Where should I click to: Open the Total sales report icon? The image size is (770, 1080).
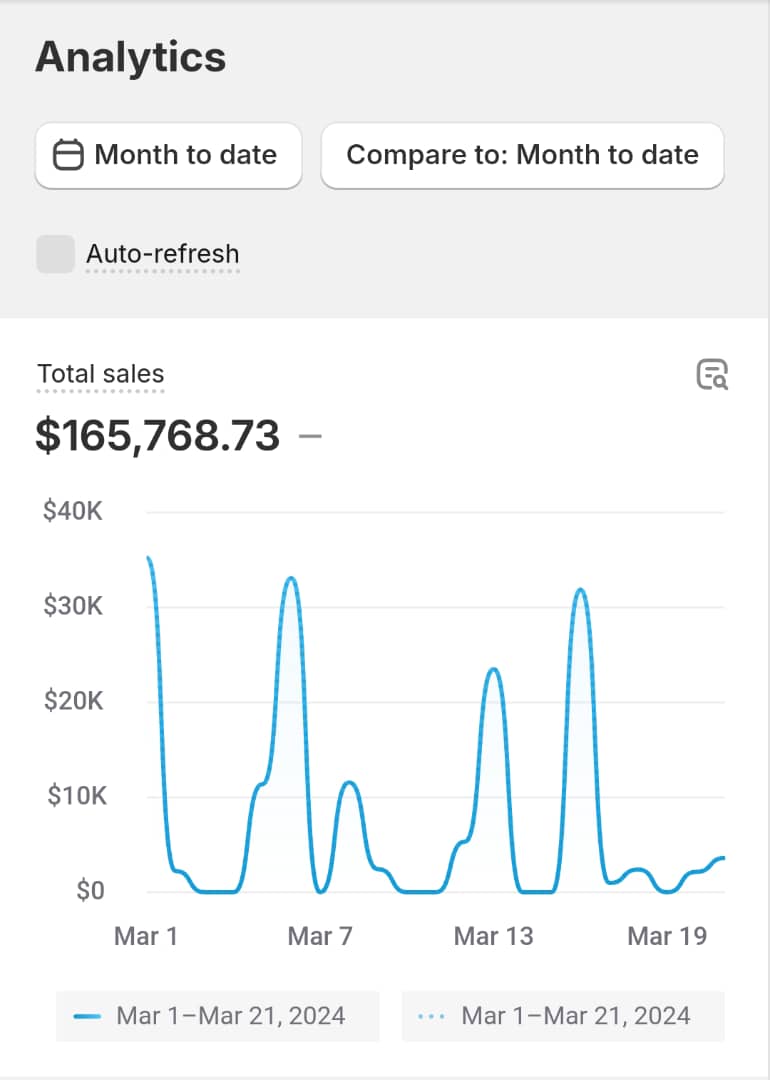point(712,374)
